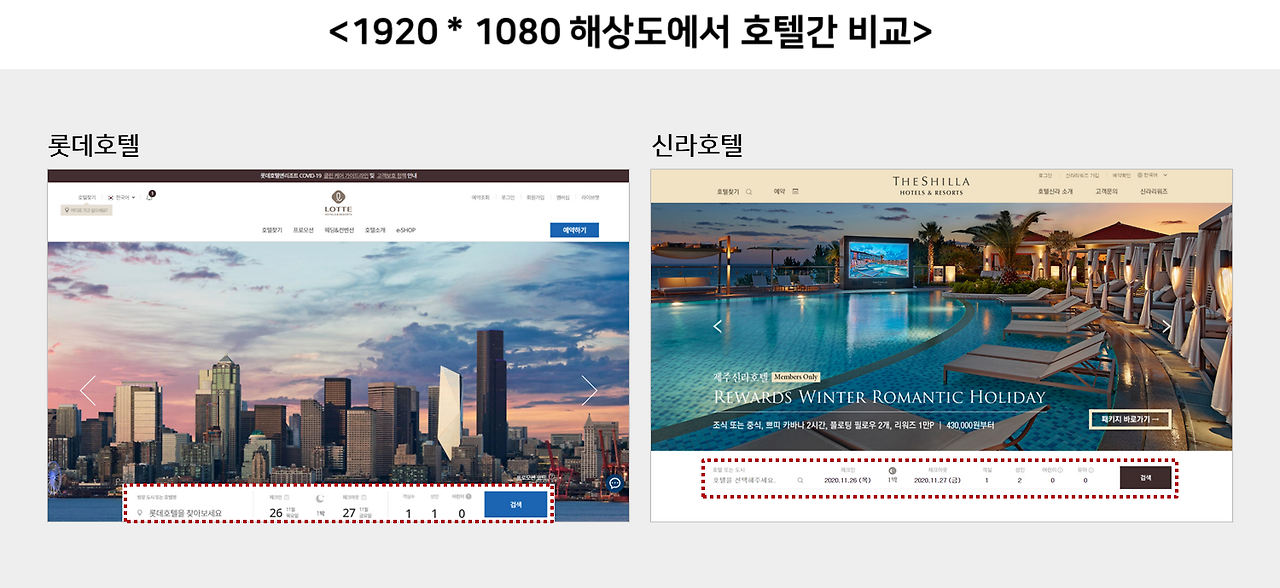Open Shilla 한국어 language dropdown
1280x588 pixels.
(x=1153, y=175)
